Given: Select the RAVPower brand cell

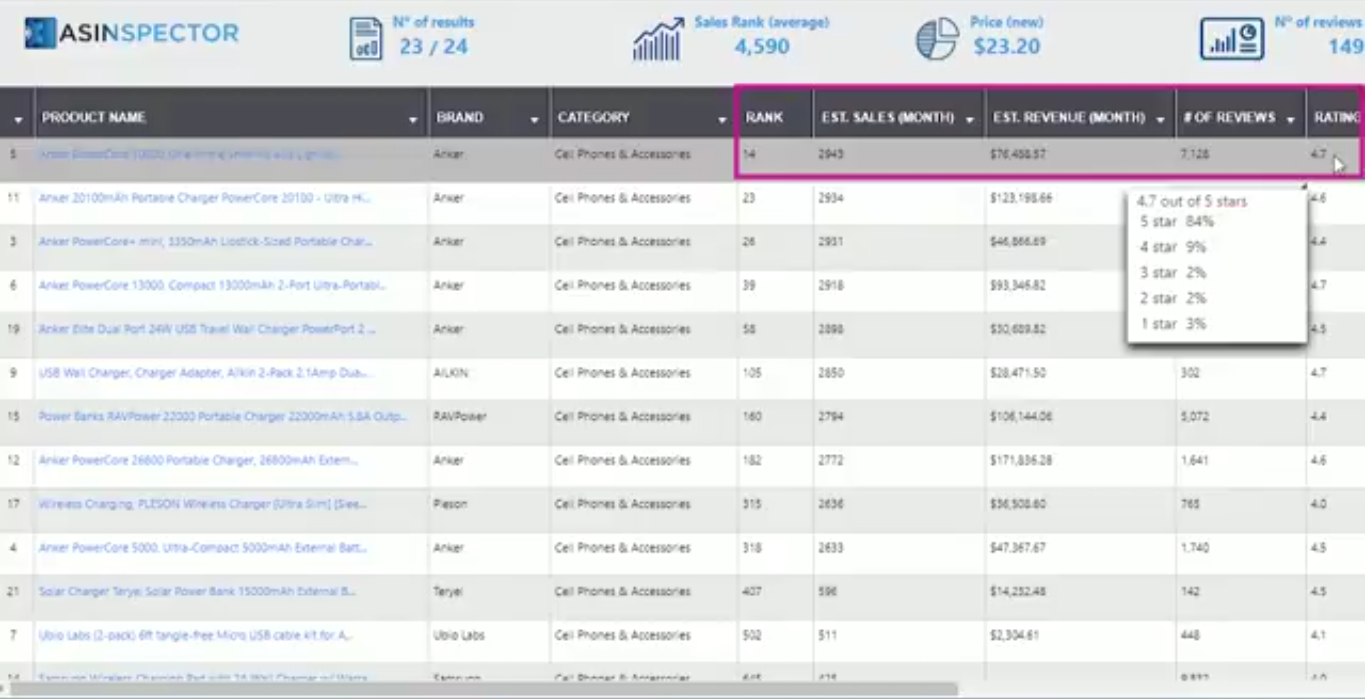Looking at the screenshot, I should tap(460, 416).
